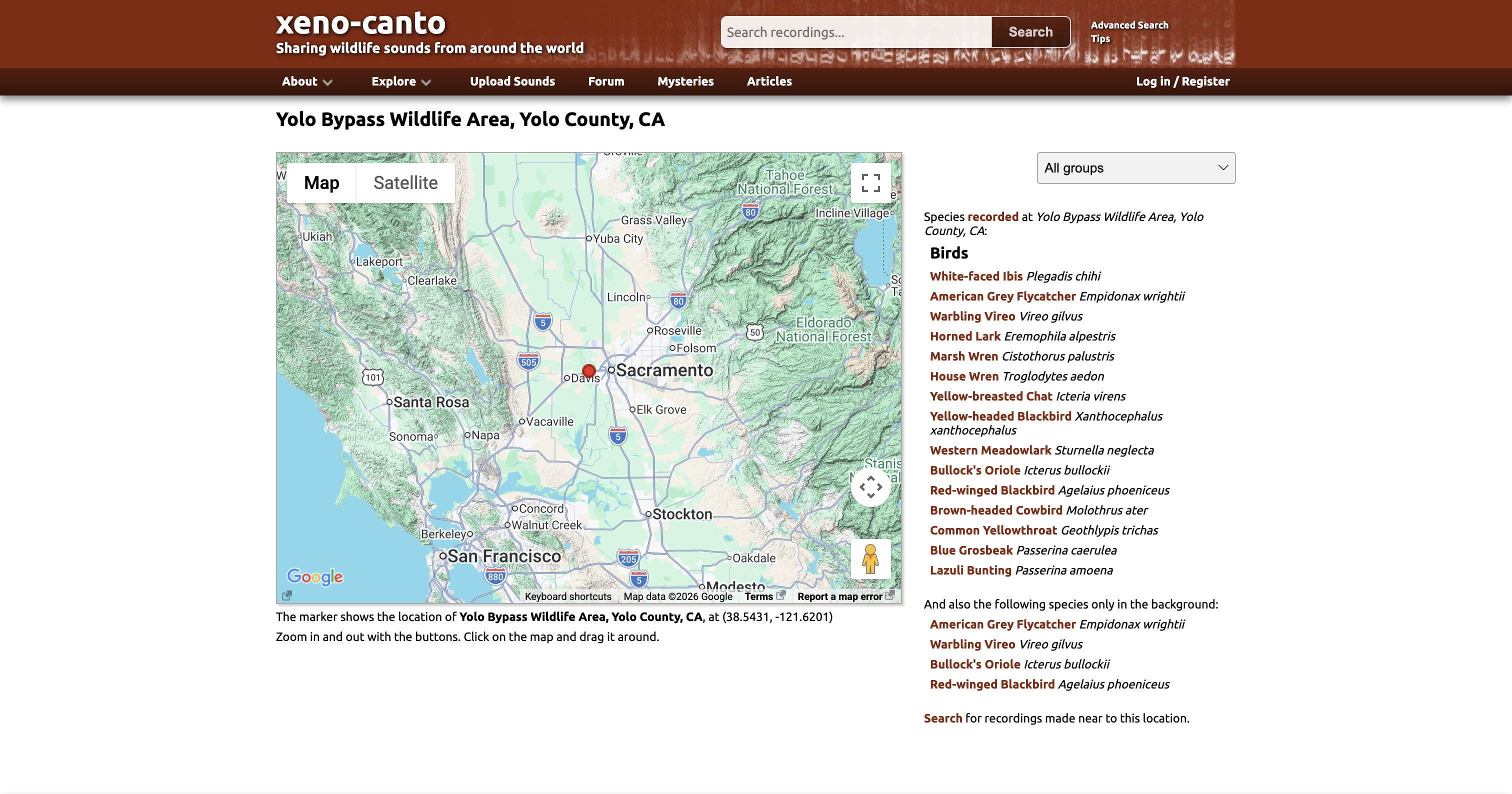
Task: Switch to Satellite map view
Action: click(x=405, y=182)
